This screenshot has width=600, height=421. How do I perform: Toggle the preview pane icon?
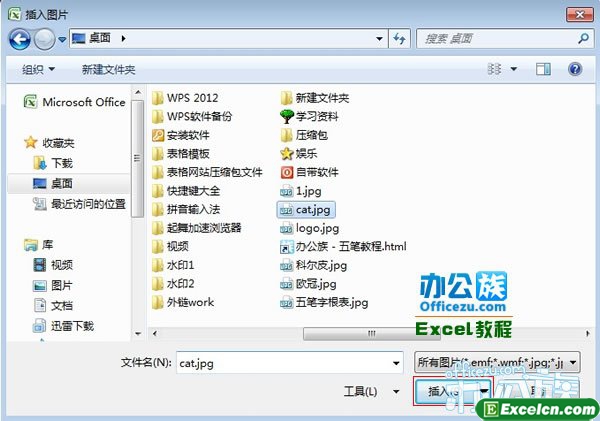point(543,69)
